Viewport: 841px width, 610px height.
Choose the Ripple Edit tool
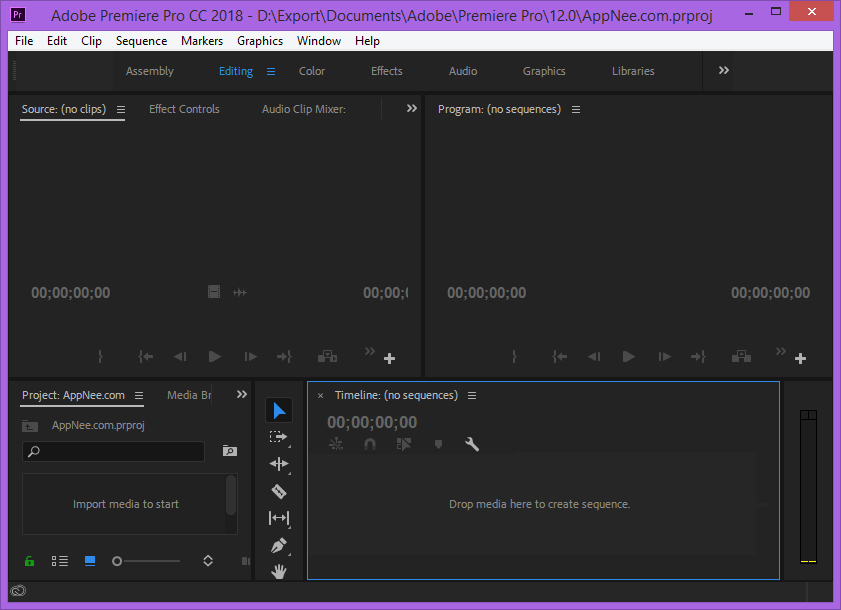click(279, 464)
